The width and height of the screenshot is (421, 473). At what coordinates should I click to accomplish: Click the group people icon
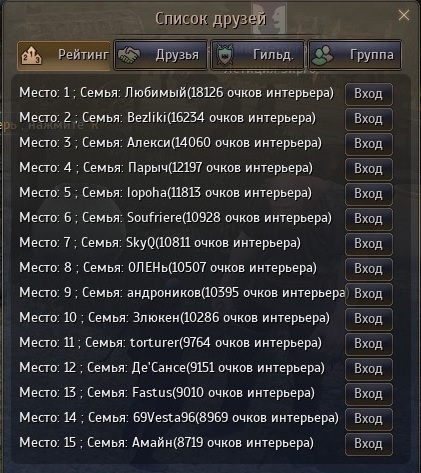322,55
